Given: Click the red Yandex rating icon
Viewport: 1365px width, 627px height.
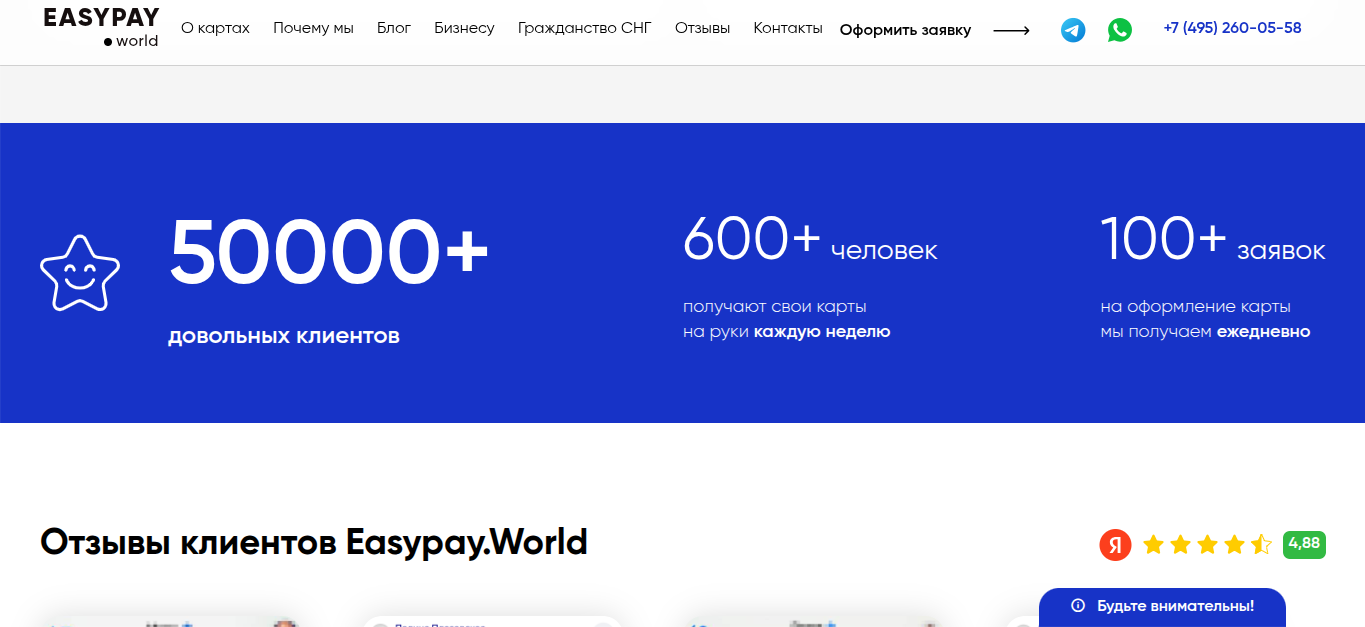Looking at the screenshot, I should [x=1115, y=545].
